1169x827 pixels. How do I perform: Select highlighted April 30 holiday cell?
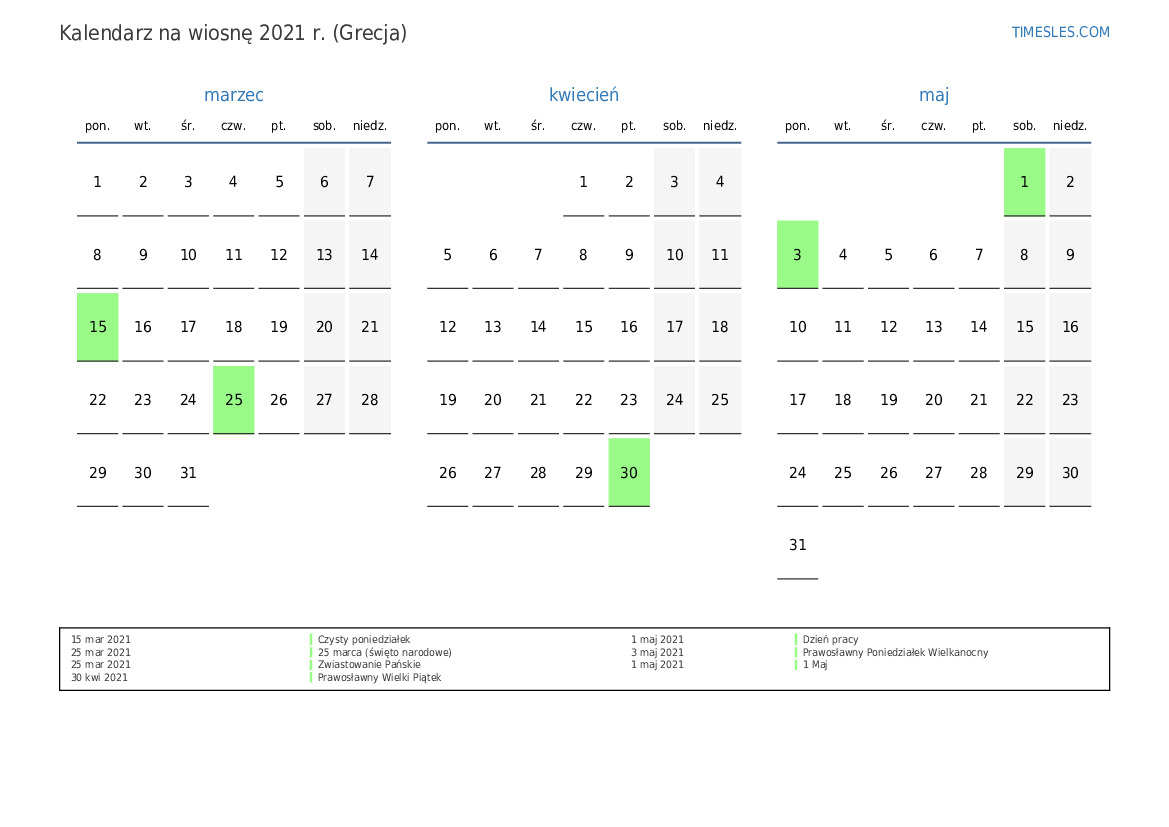[x=629, y=472]
